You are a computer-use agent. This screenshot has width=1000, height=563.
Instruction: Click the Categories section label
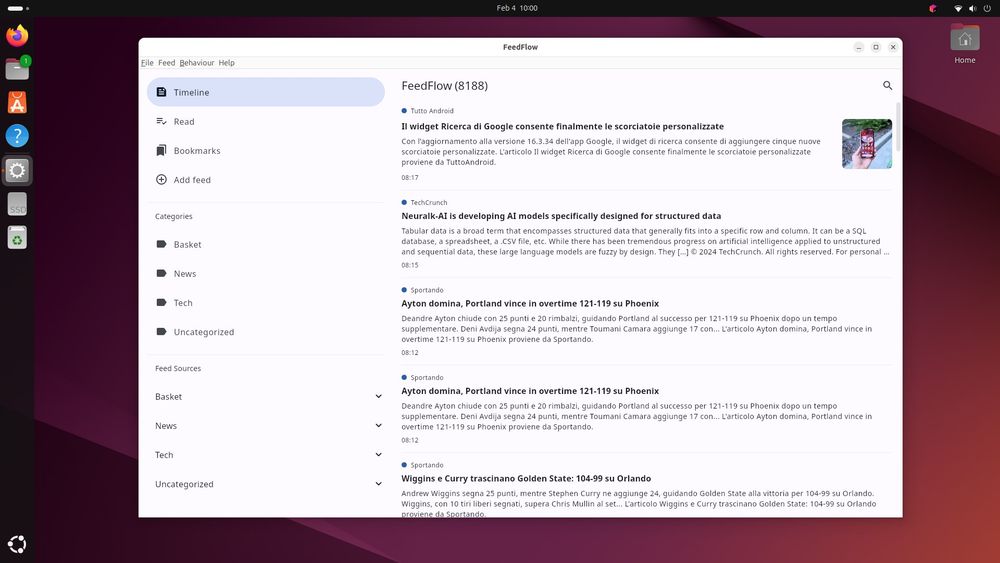pyautogui.click(x=173, y=216)
